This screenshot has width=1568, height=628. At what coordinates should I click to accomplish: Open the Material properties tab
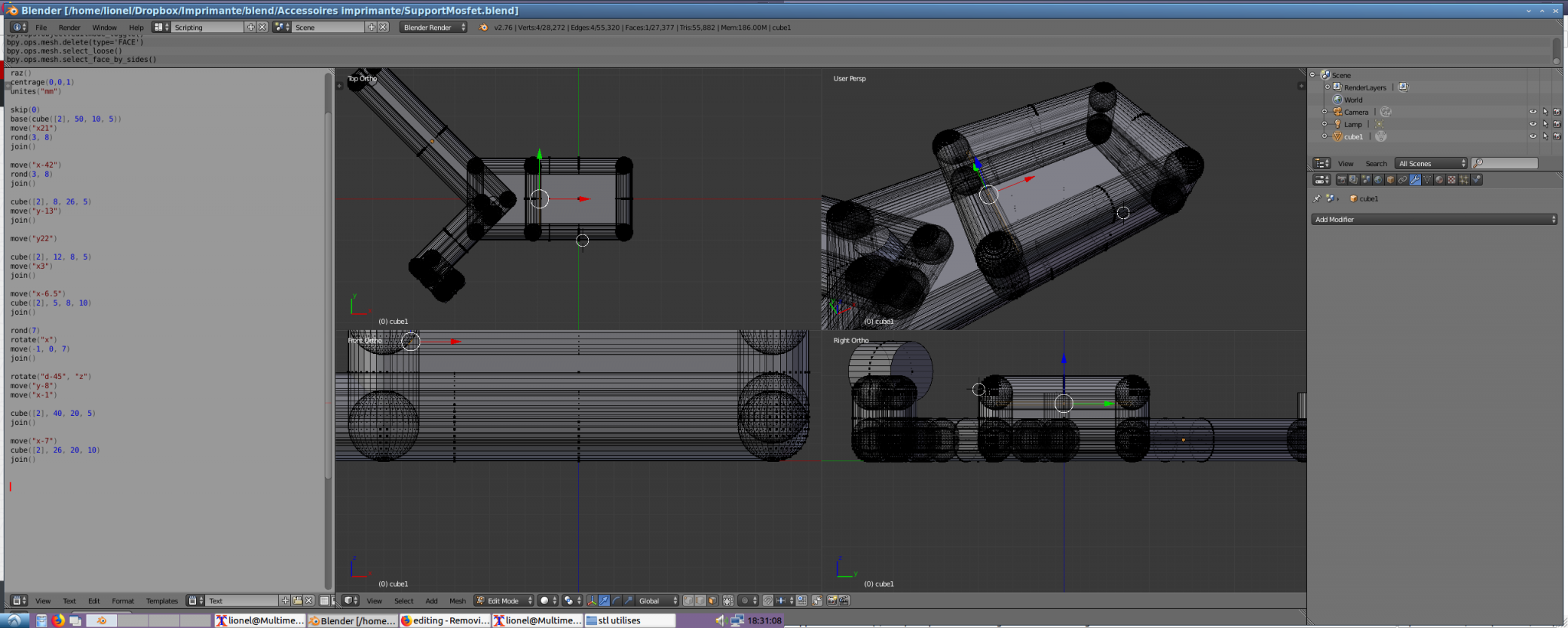1439,180
